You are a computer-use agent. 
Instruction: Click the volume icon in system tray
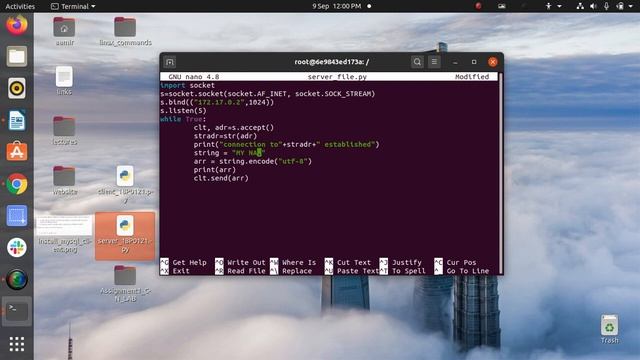593,6
